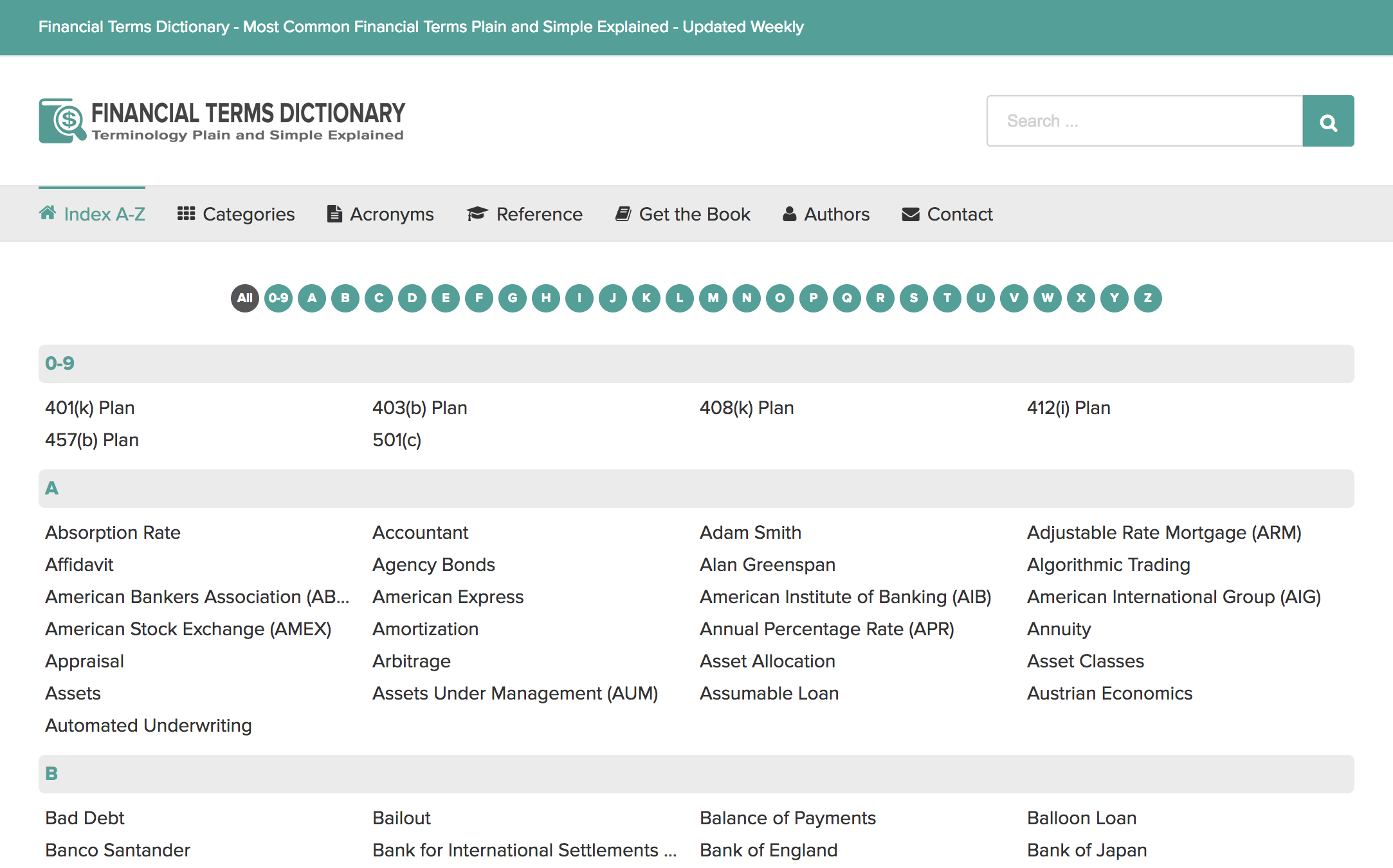Screen dimensions: 1393x868
Task: Open the Acronyms menu item
Action: (x=392, y=214)
